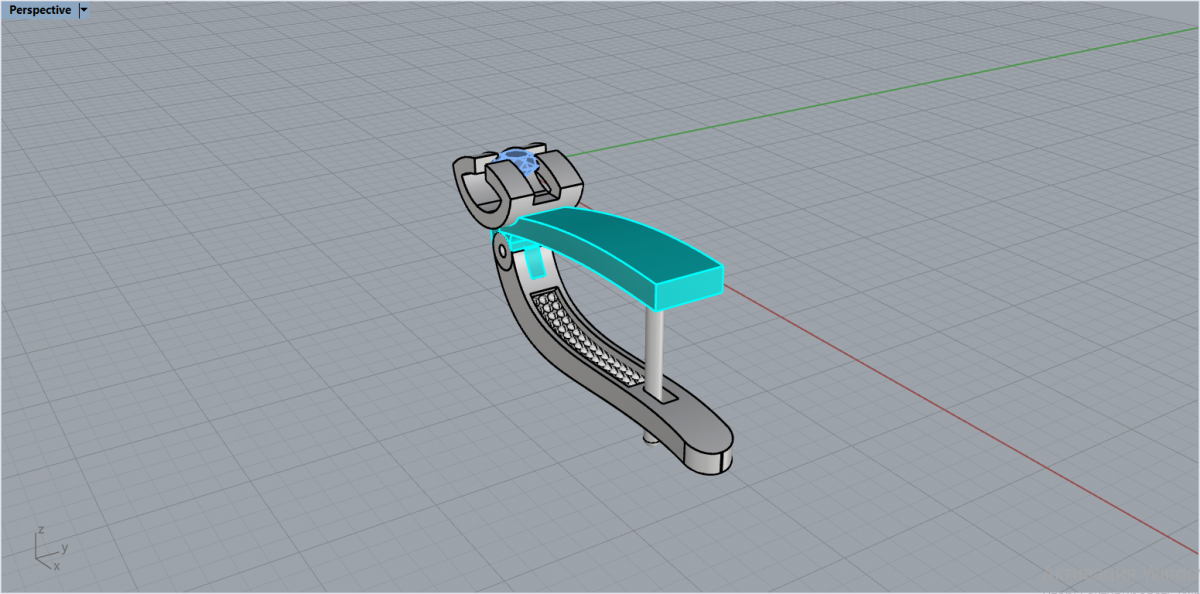The width and height of the screenshot is (1200, 594).
Task: Click the small peg beneath the gray arm
Action: click(x=648, y=437)
